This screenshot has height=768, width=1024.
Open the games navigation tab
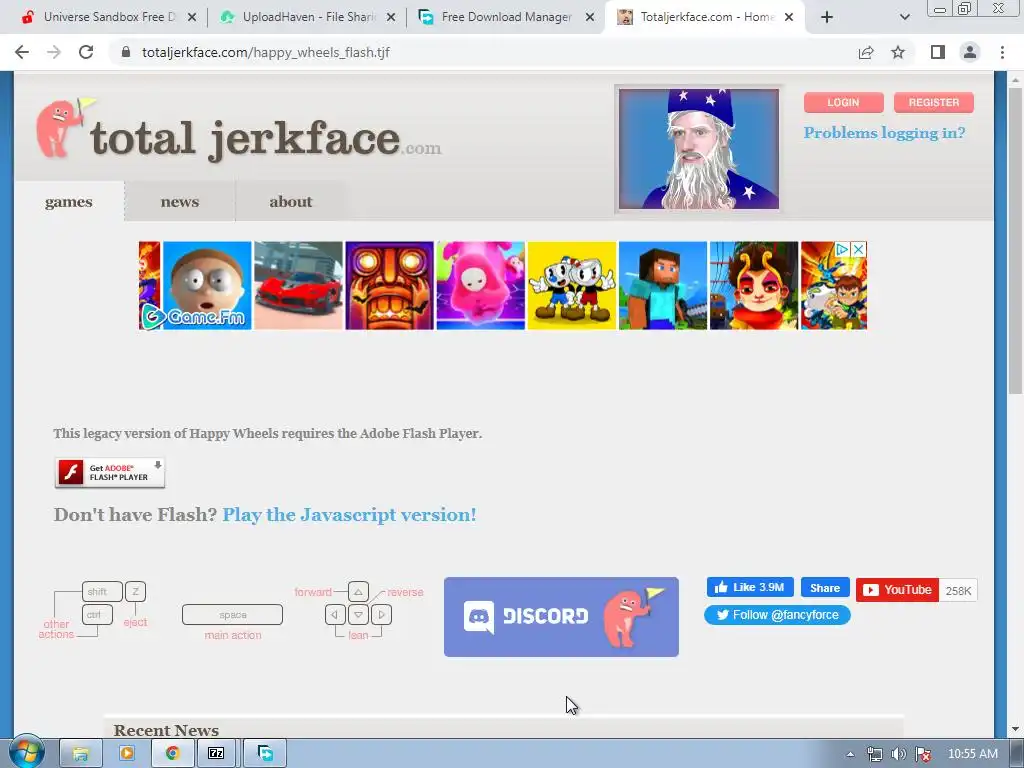69,202
